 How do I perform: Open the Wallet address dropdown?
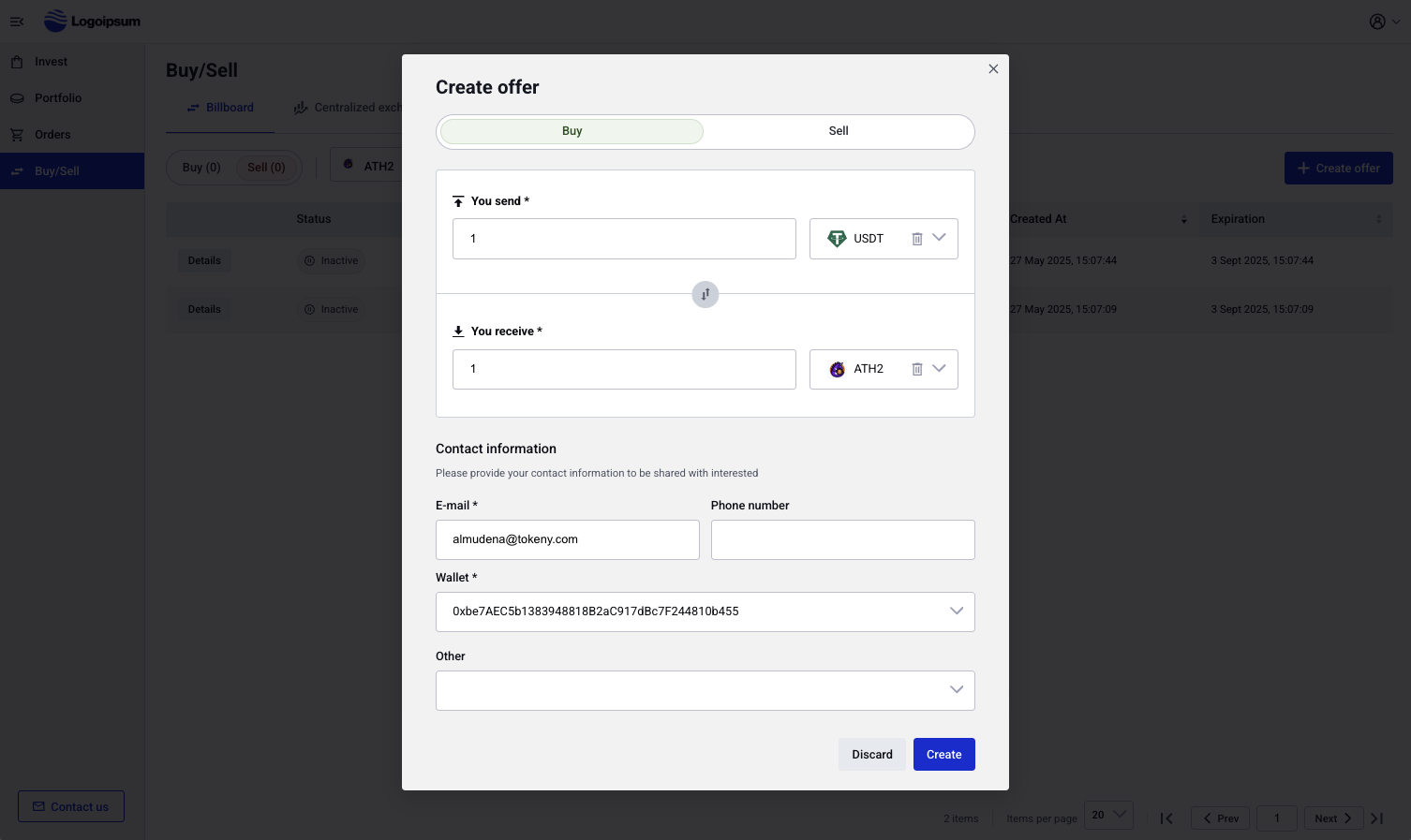point(956,612)
